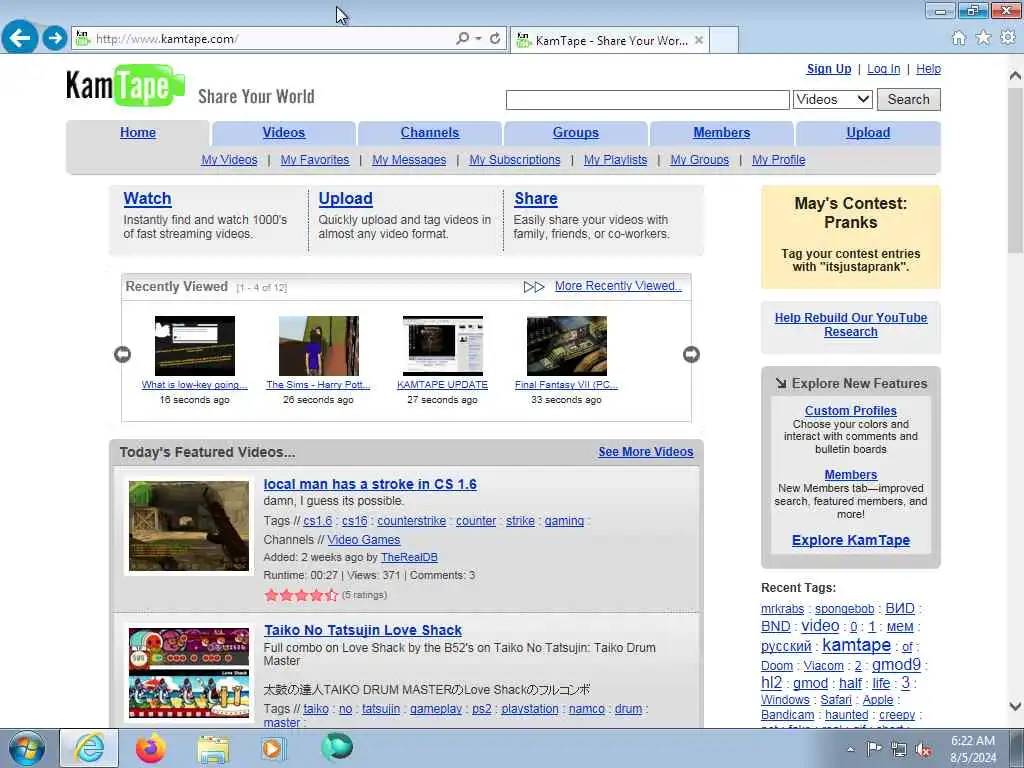This screenshot has width=1024, height=768.
Task: Focus the KamTape search text box
Action: coord(647,100)
